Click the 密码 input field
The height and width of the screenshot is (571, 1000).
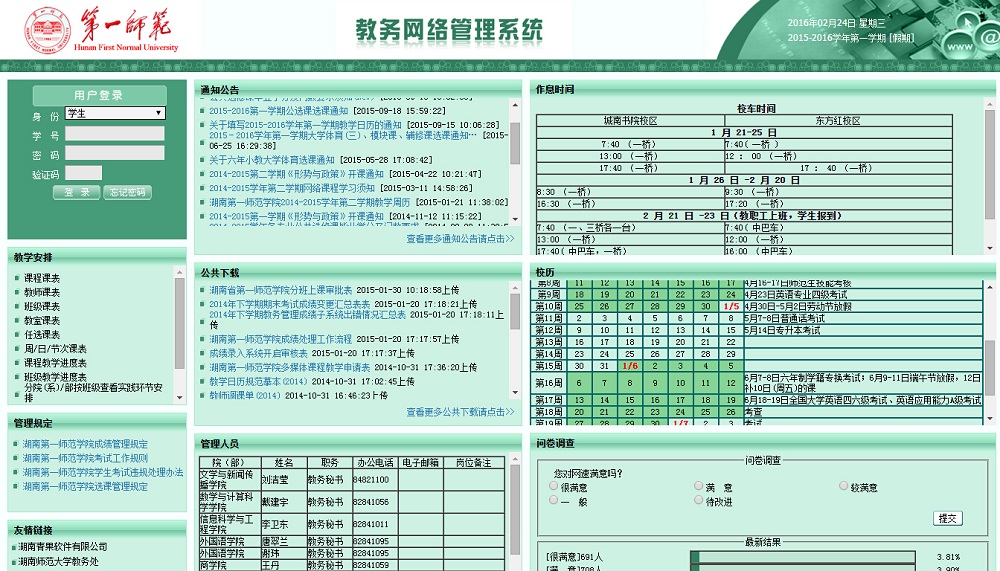coord(115,153)
